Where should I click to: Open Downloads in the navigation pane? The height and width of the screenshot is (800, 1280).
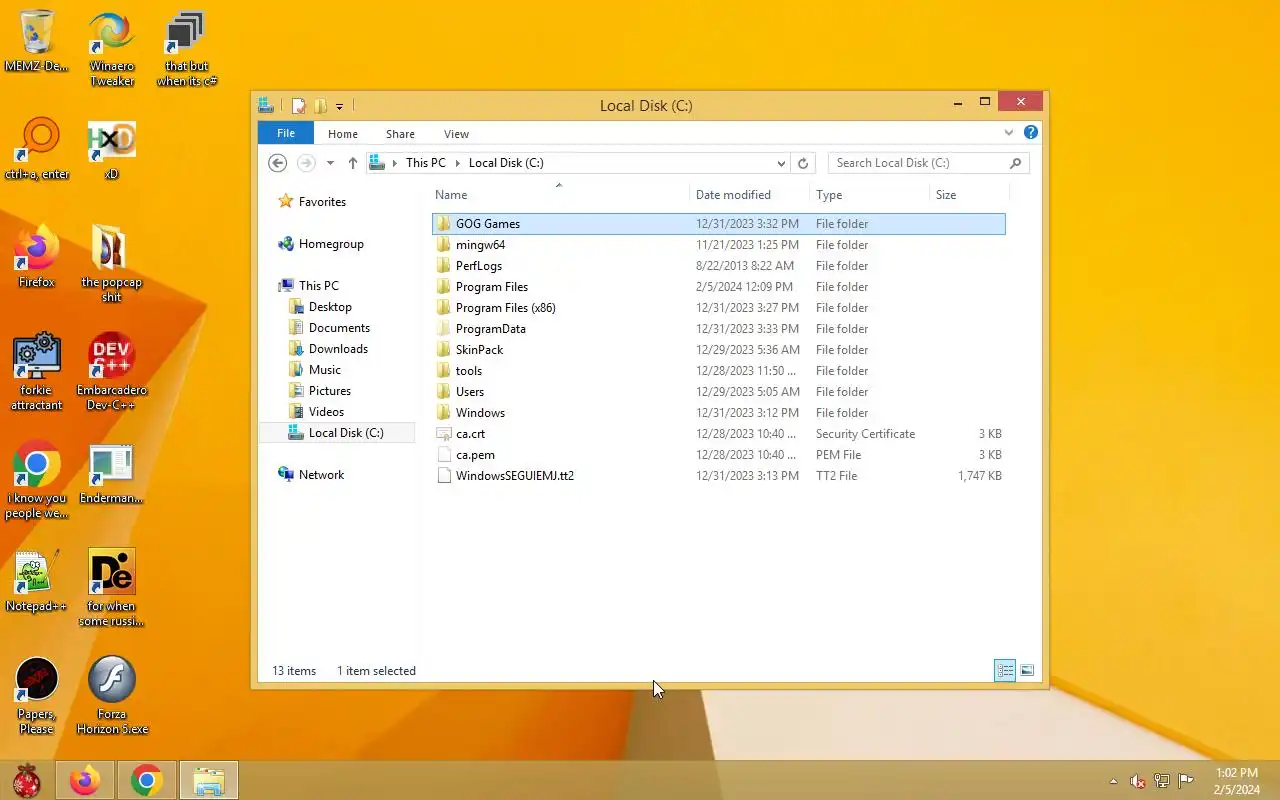click(x=328, y=349)
